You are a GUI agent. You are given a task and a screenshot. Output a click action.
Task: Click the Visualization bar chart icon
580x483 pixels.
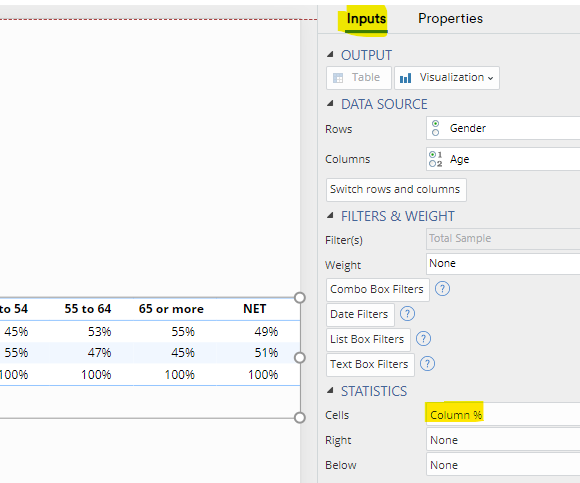[405, 78]
